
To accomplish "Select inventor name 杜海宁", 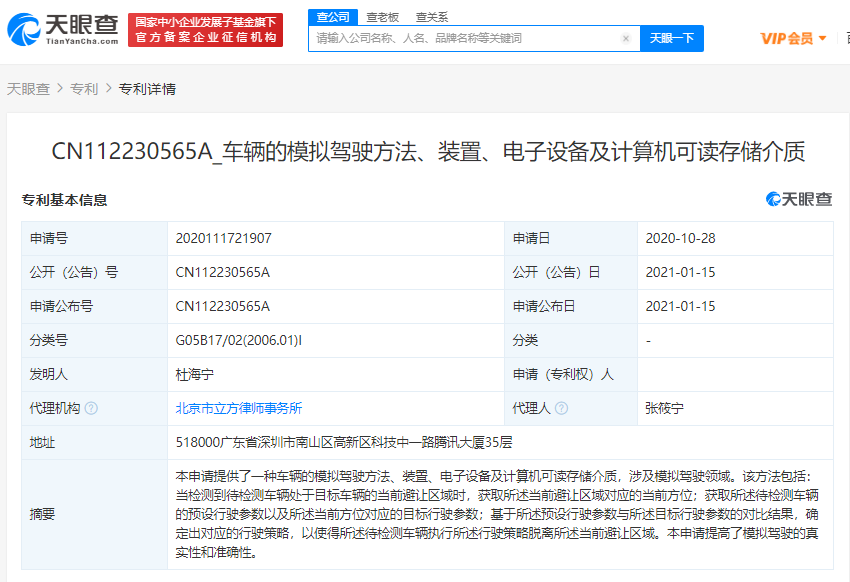I will [x=195, y=374].
